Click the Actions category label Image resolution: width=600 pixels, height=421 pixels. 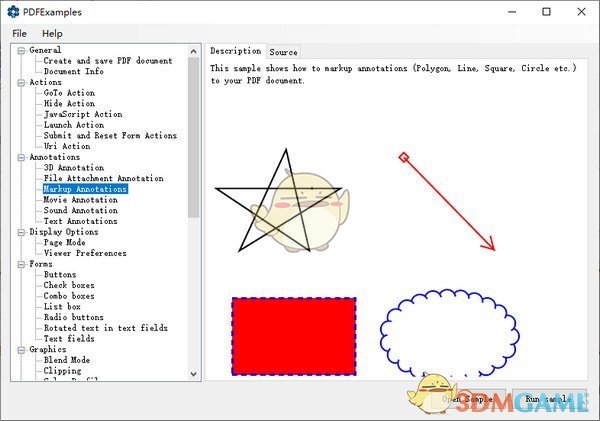[x=45, y=82]
